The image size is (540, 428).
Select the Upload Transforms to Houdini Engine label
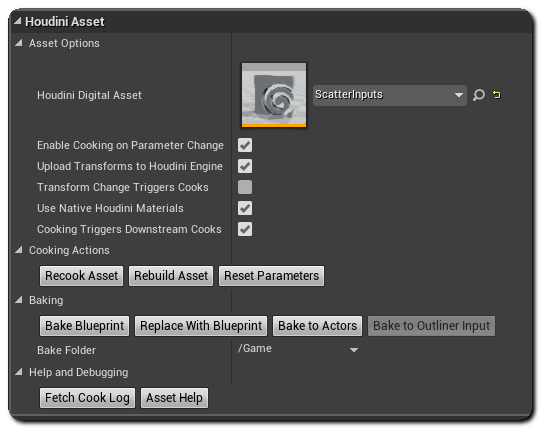pos(130,166)
